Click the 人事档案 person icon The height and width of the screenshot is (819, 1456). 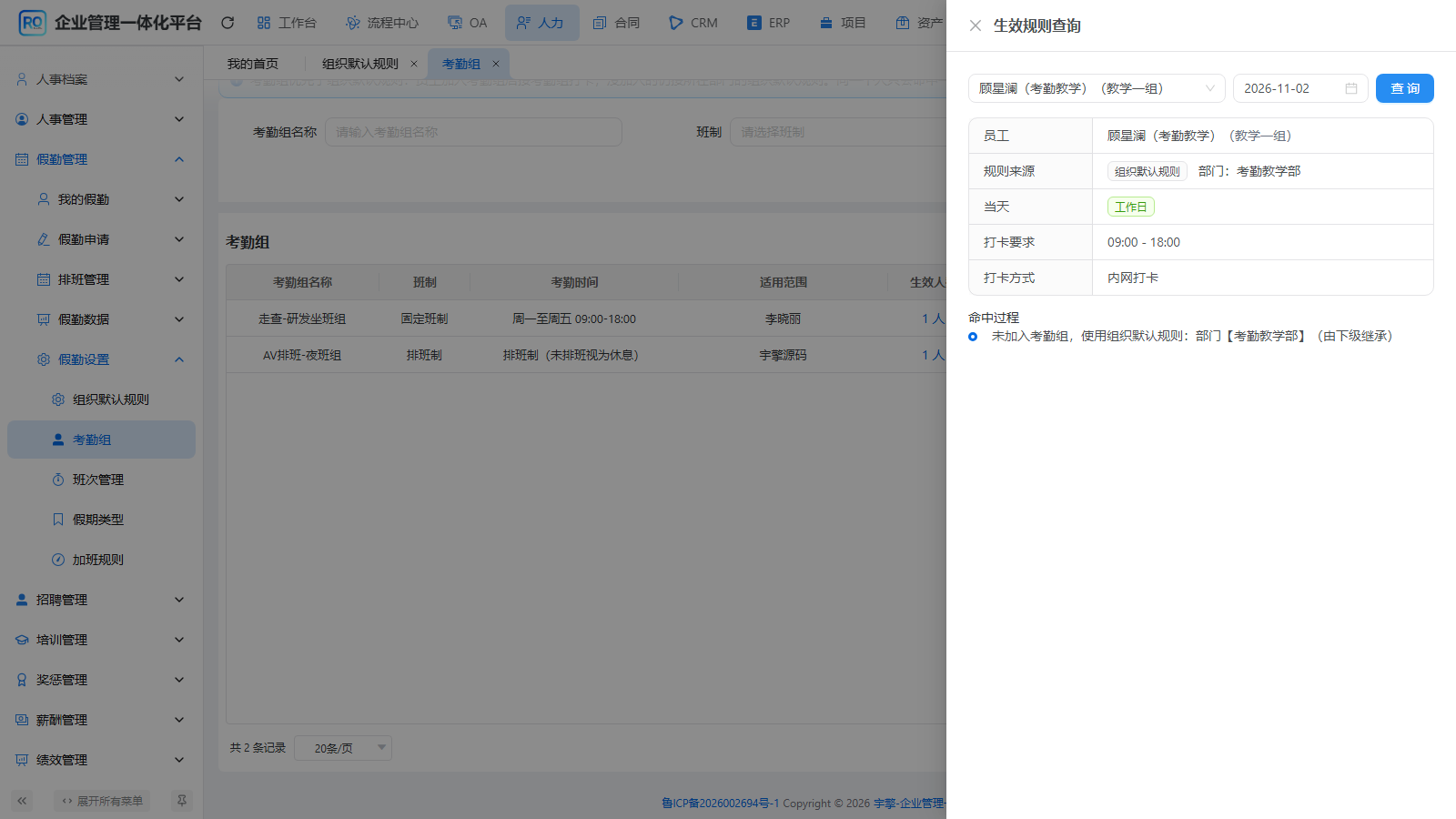(22, 79)
